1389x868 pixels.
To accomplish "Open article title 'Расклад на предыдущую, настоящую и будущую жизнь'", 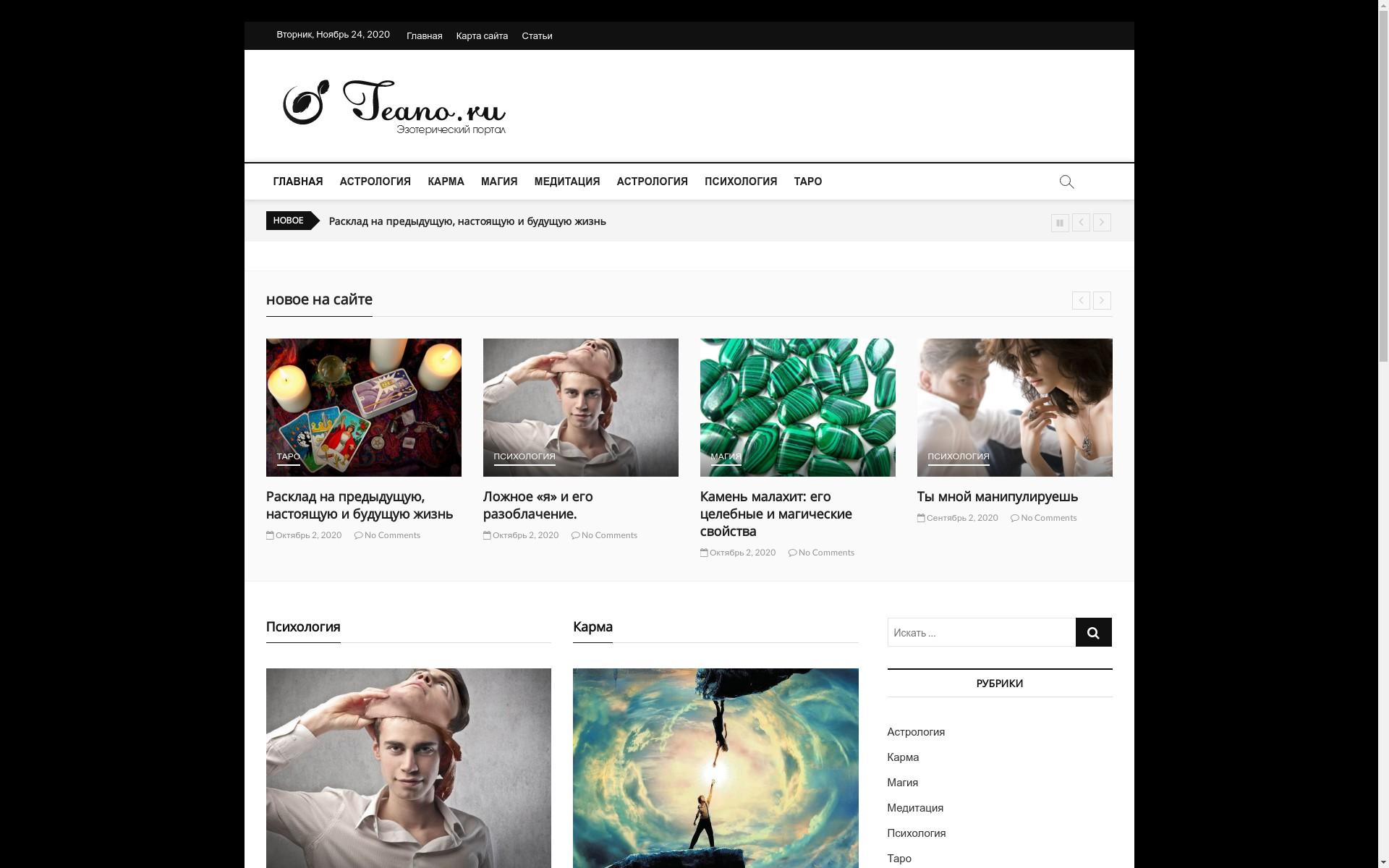I will tap(360, 505).
